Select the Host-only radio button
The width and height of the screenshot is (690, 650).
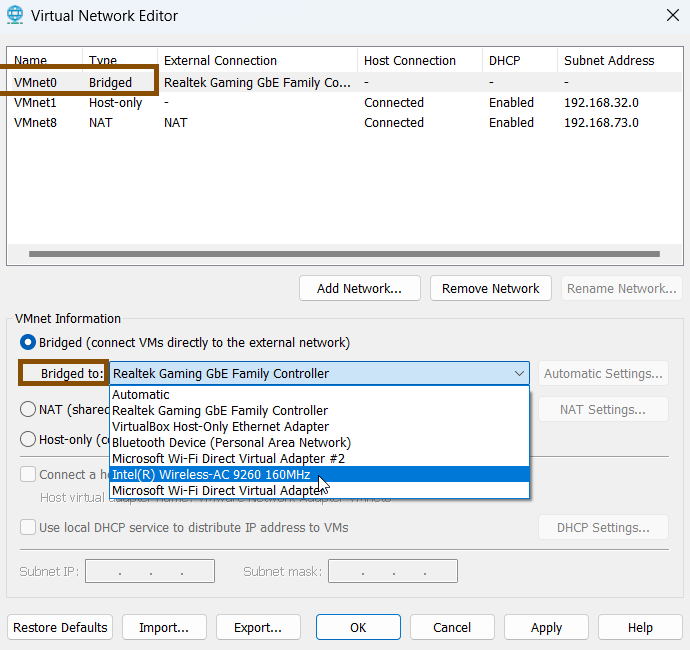click(28, 439)
